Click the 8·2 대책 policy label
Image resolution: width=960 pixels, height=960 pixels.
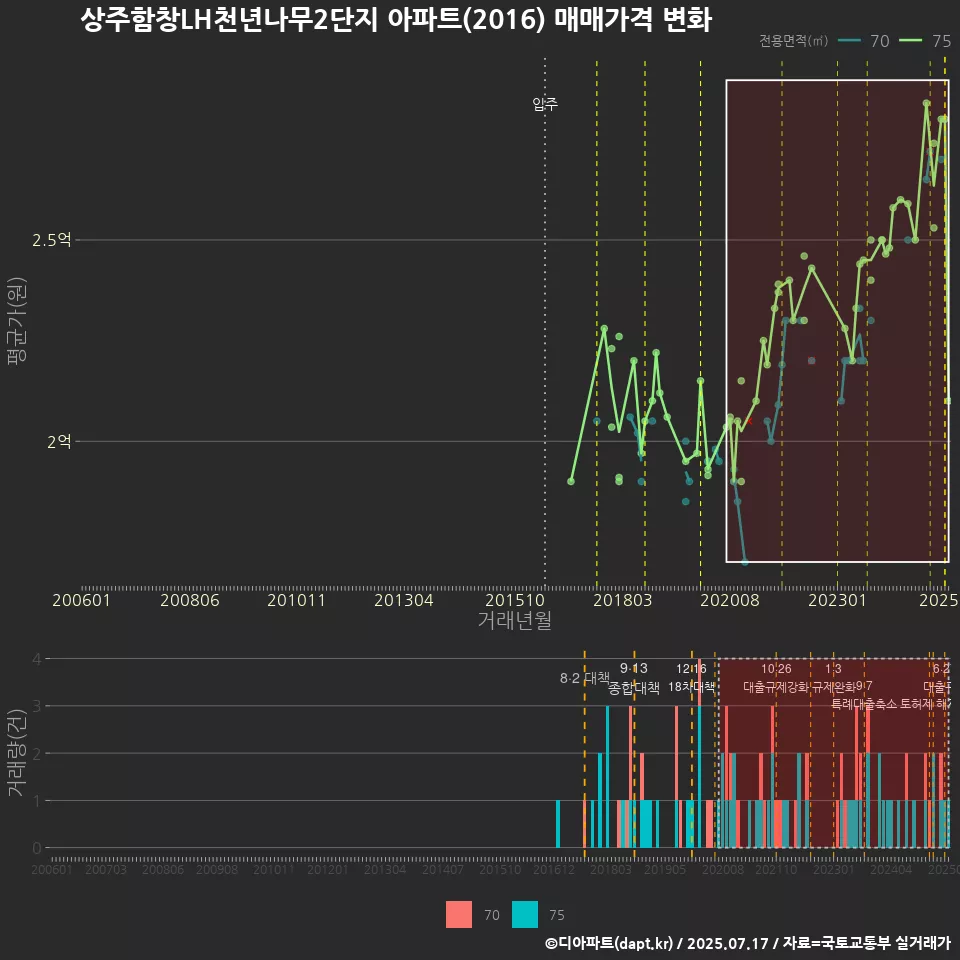point(585,678)
